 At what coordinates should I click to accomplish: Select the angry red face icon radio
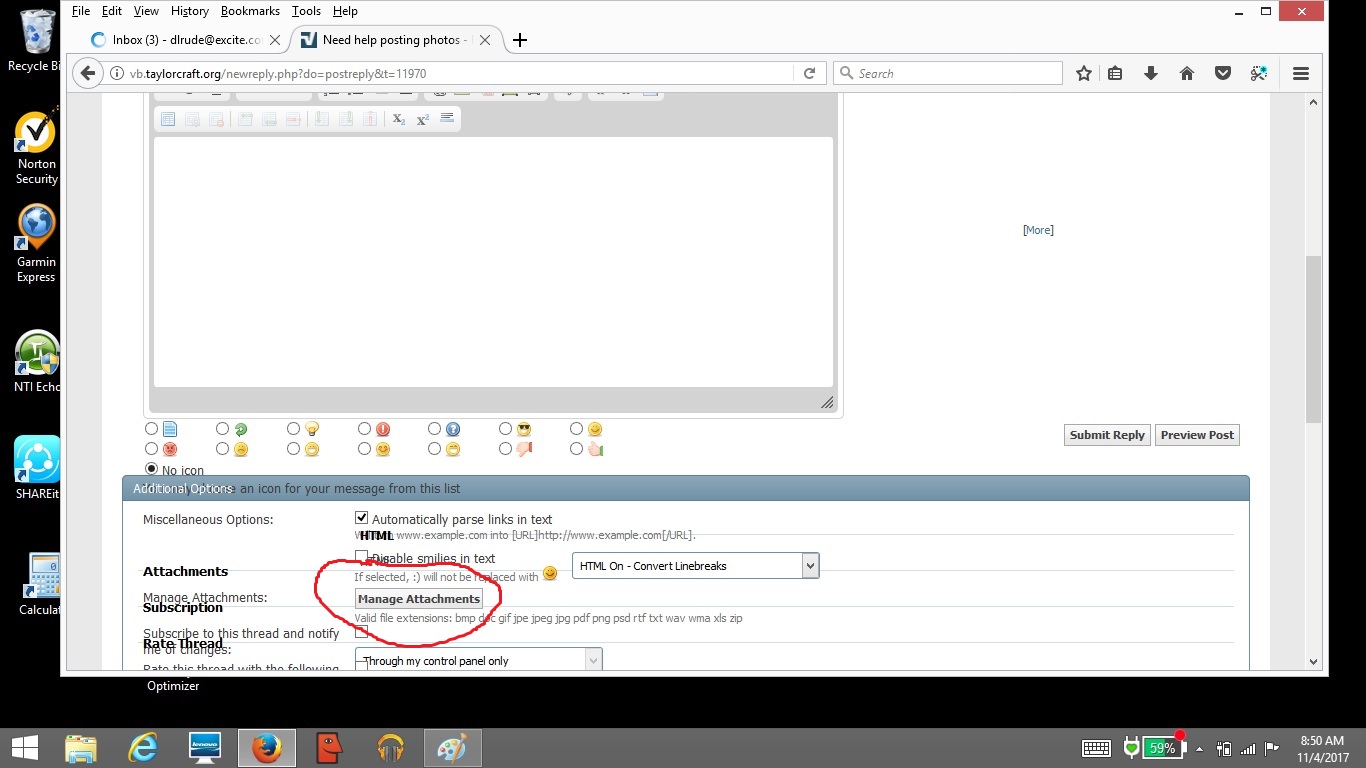pyautogui.click(x=152, y=449)
